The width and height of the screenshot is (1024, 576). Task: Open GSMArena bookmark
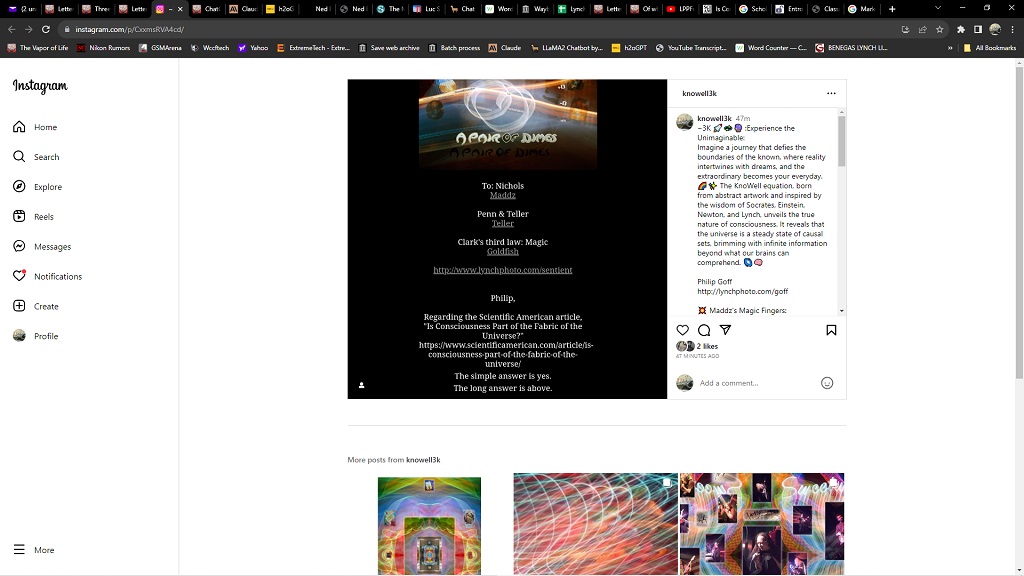160,48
